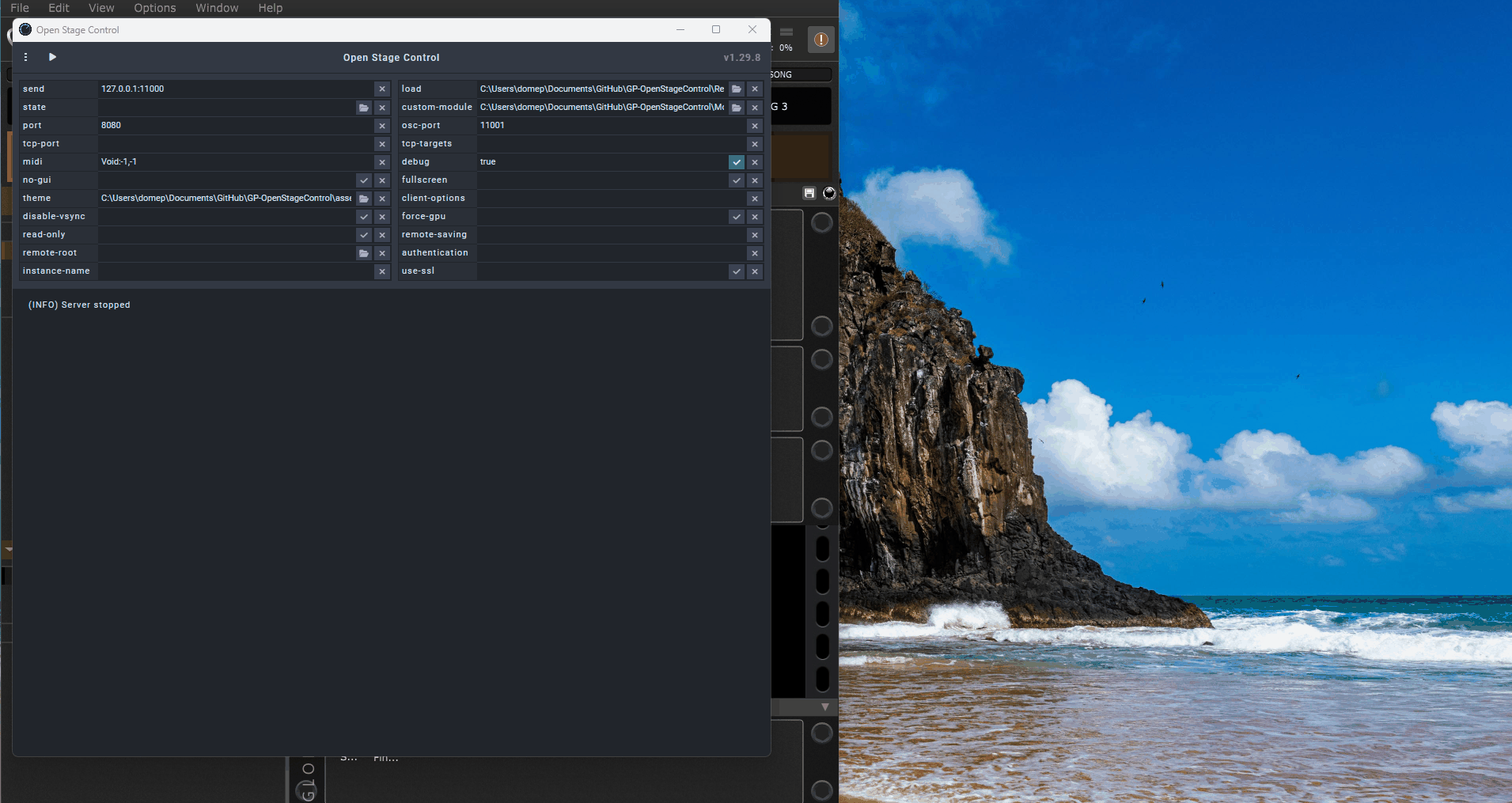Enable the use-ssl option

coord(737,271)
